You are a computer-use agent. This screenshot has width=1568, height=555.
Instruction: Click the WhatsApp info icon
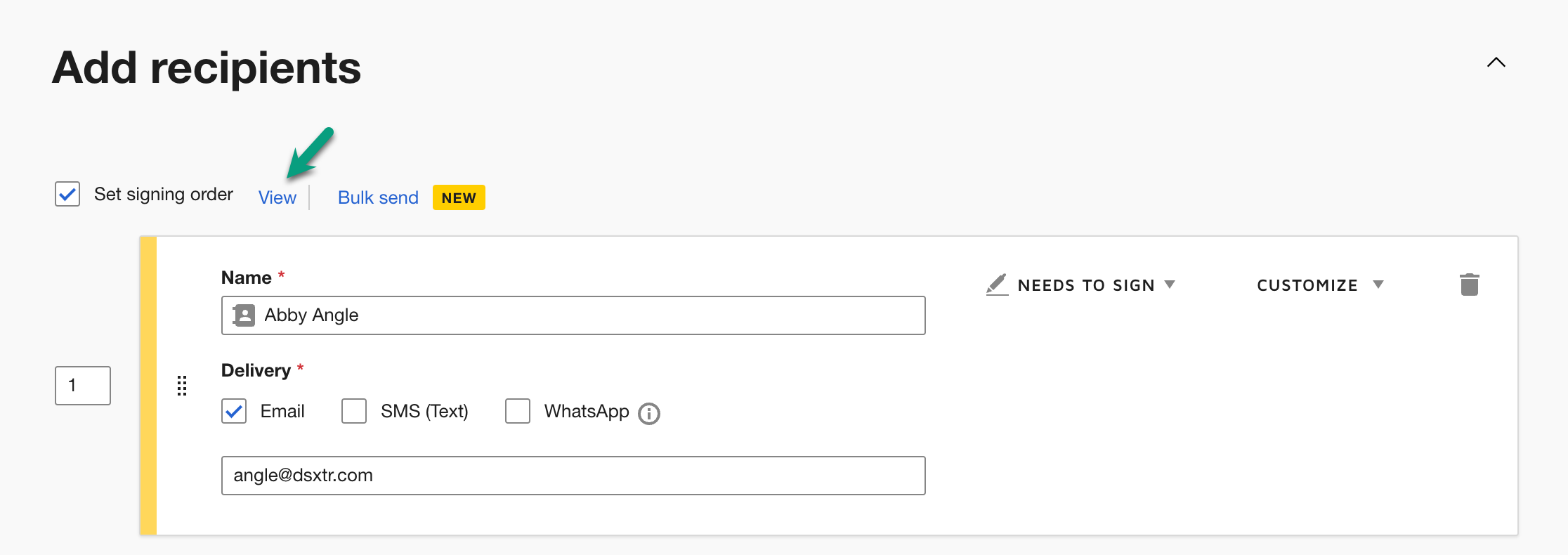pyautogui.click(x=649, y=414)
